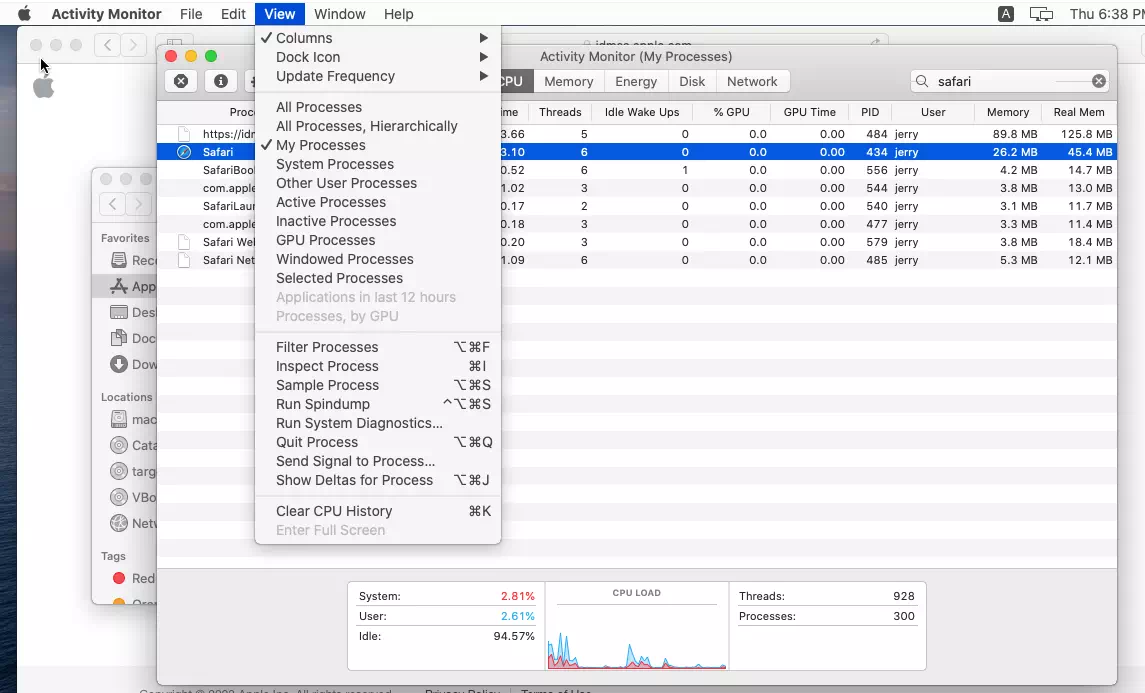Click Show Deltas for Process item
Viewport: 1145px width, 693px height.
(x=378, y=480)
